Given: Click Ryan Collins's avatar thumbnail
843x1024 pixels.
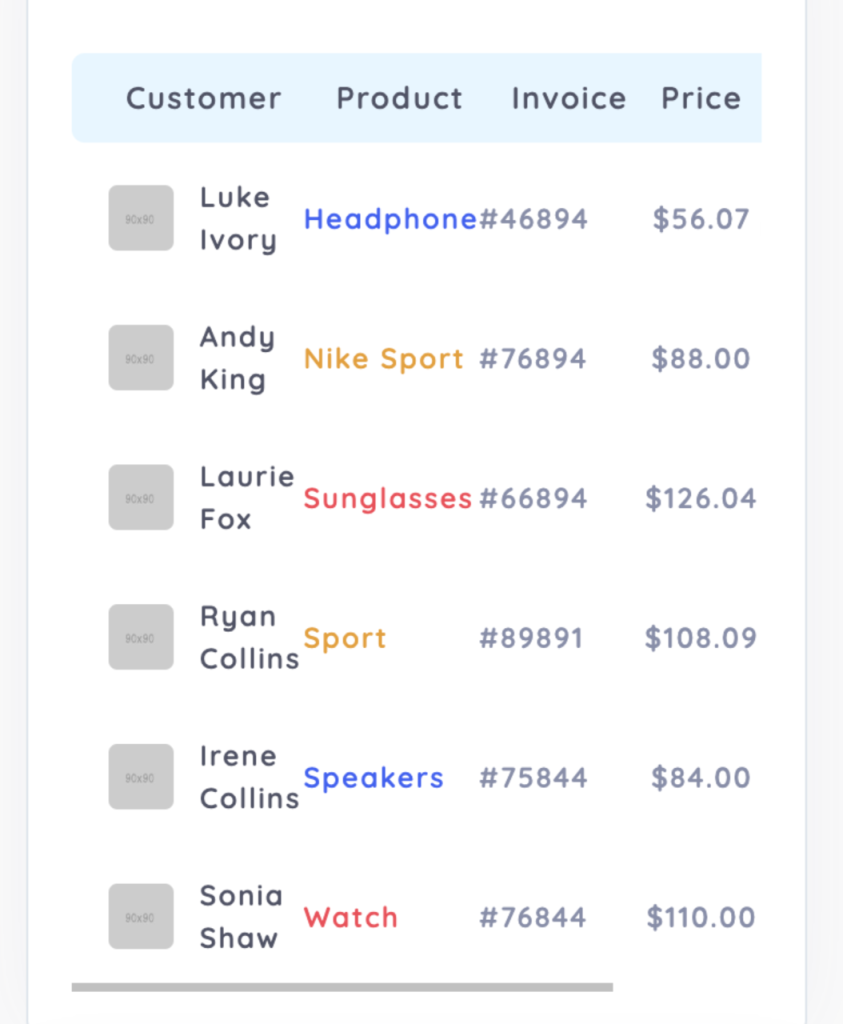Looking at the screenshot, I should 141,637.
